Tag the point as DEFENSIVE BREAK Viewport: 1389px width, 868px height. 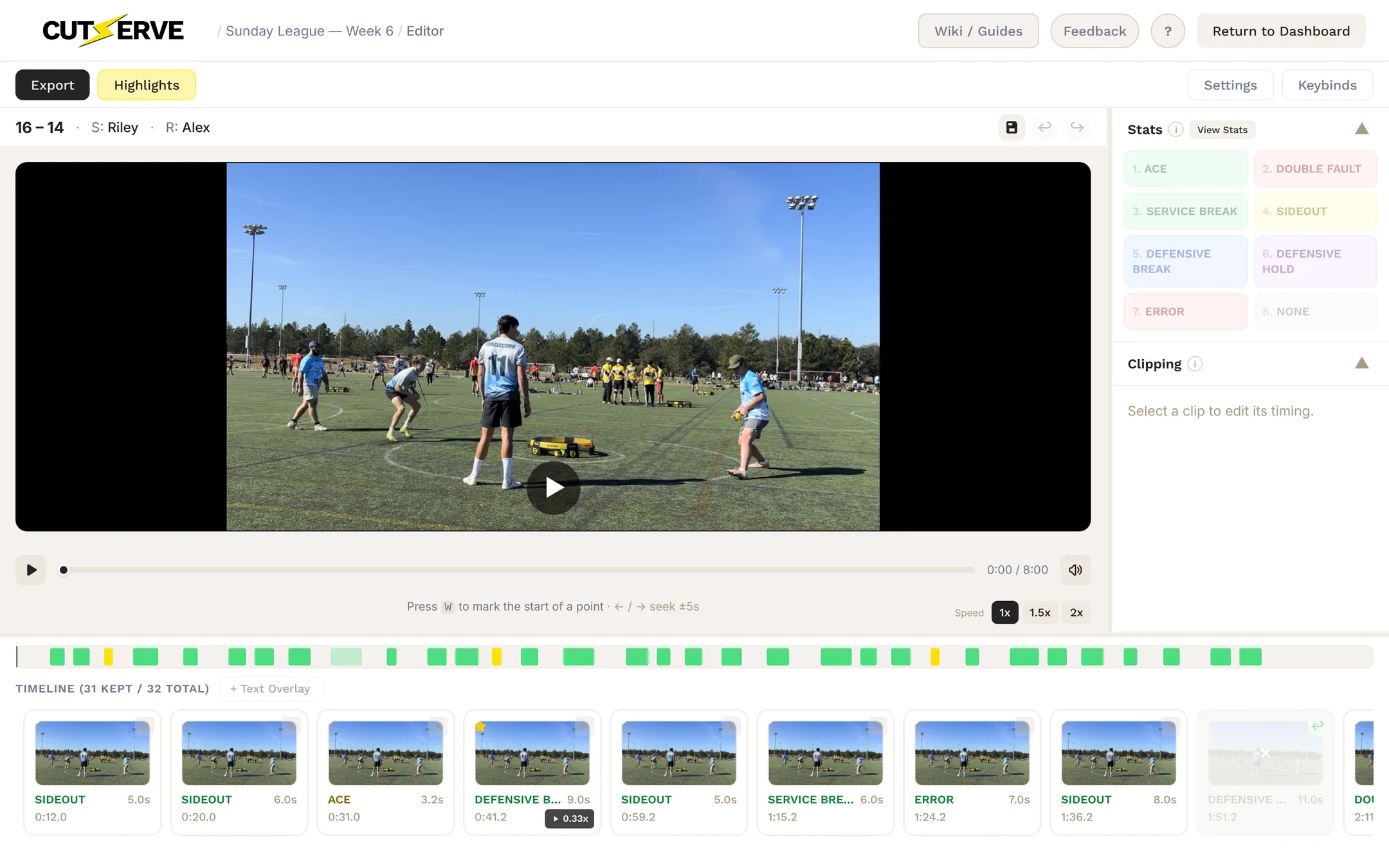[x=1186, y=261]
